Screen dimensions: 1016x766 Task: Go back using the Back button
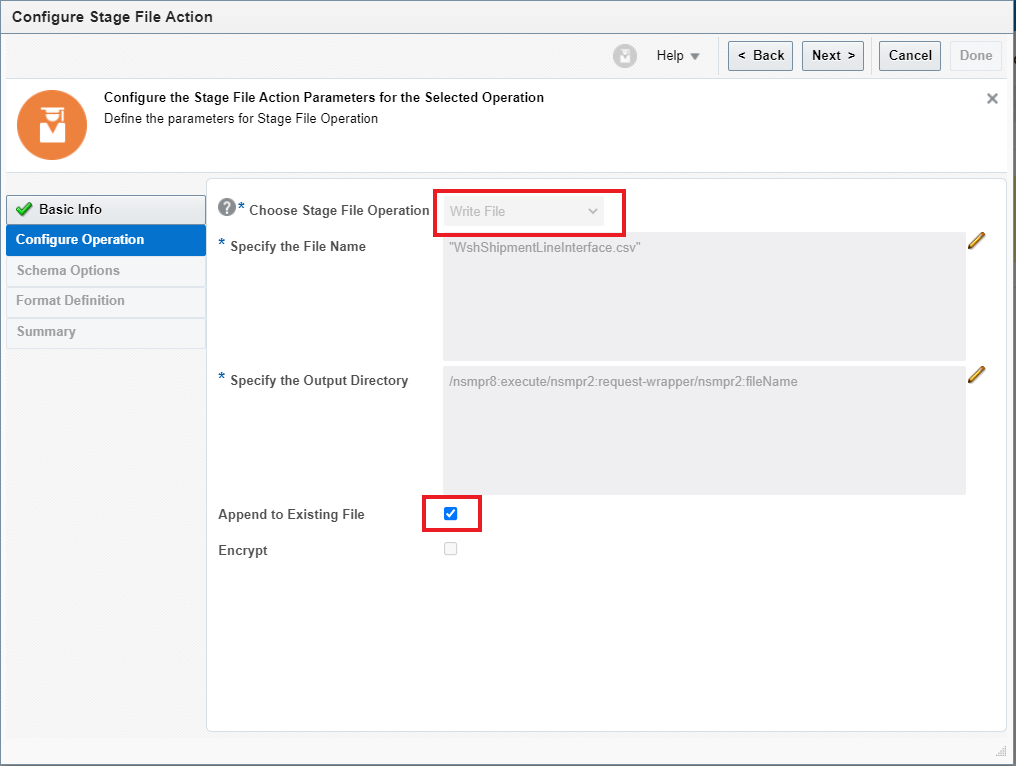point(760,56)
